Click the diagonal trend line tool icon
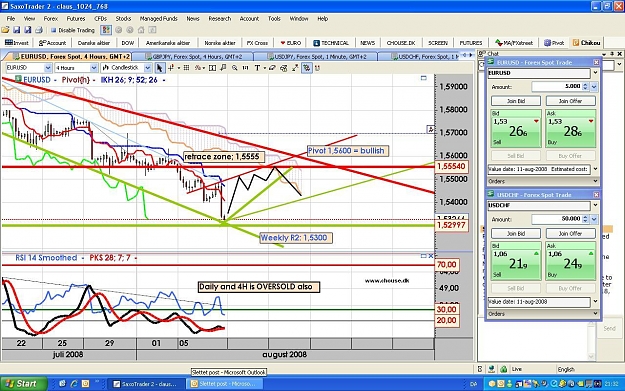Screen dimensions: 625x391 pyautogui.click(x=295, y=68)
